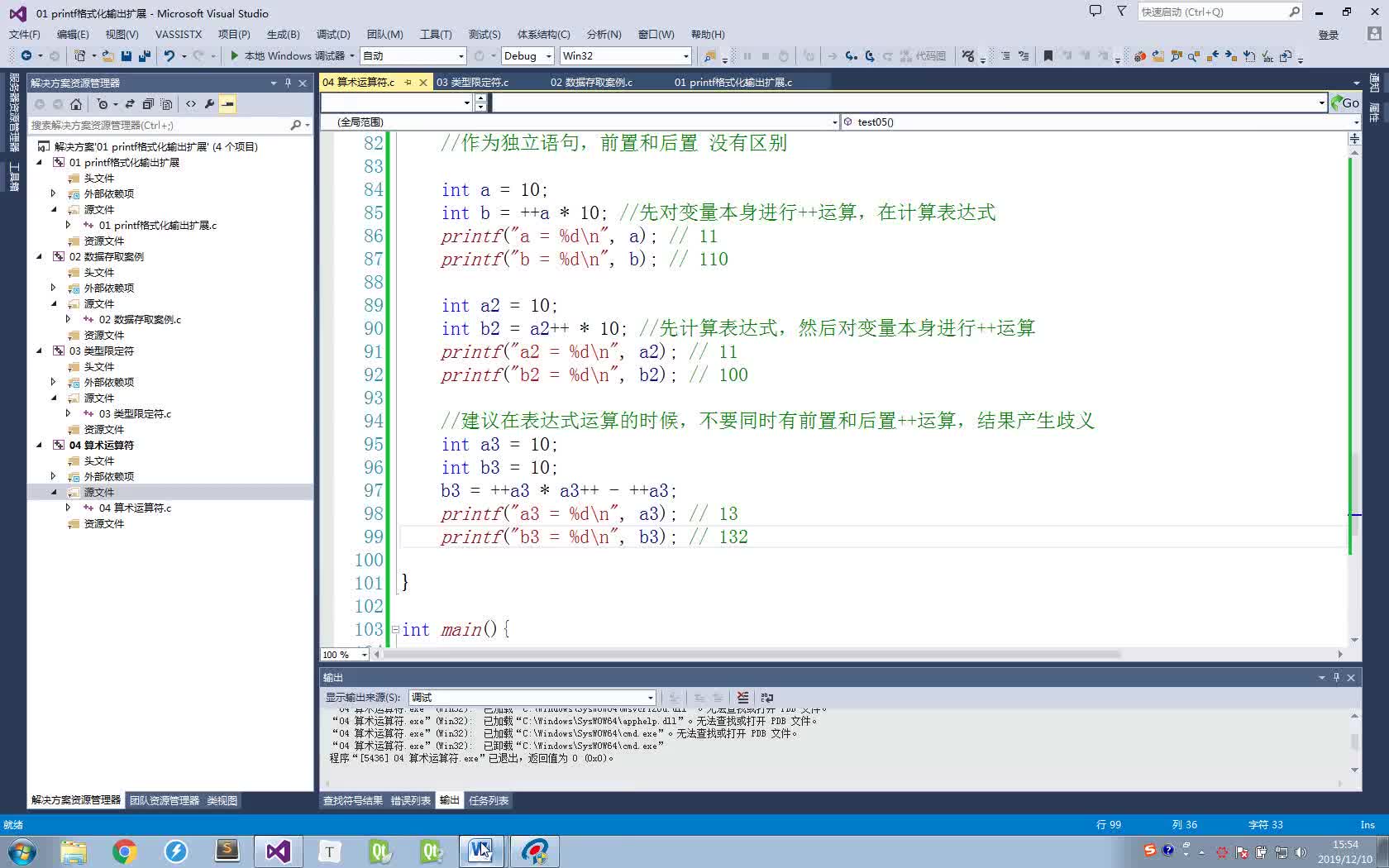The height and width of the screenshot is (868, 1389).
Task: Open the 调试(D) menu
Action: [x=333, y=34]
